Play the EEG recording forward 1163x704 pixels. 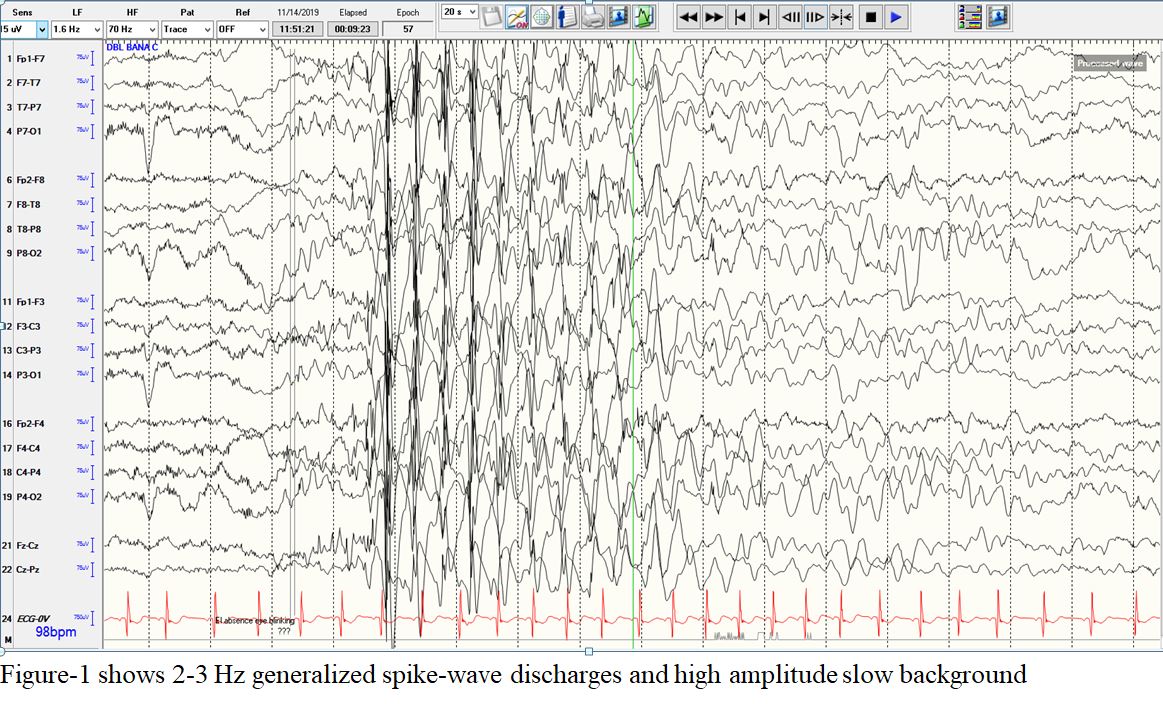896,17
